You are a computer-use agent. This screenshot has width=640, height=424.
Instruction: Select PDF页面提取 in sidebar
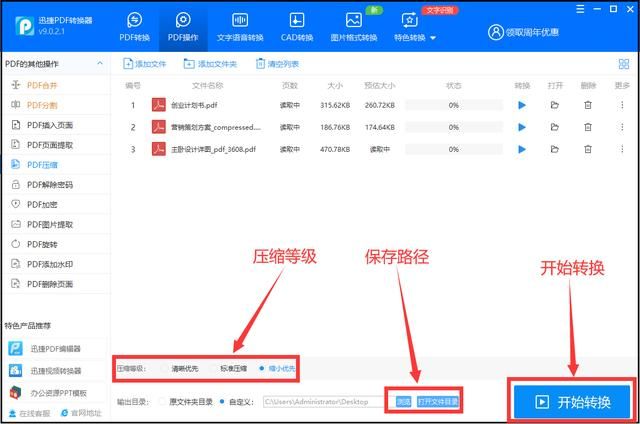pos(56,145)
